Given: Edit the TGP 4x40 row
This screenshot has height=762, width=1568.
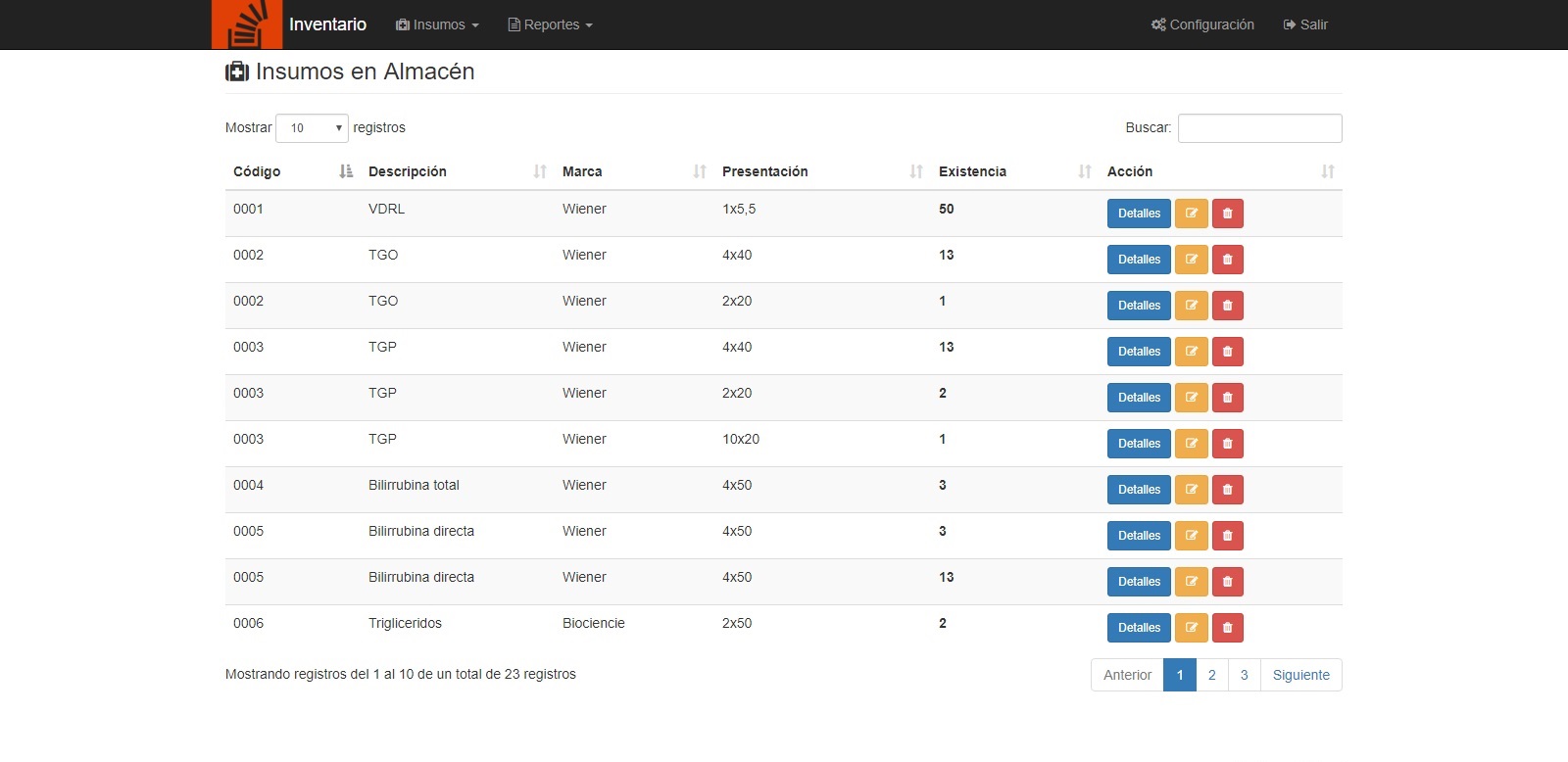Looking at the screenshot, I should tap(1192, 352).
